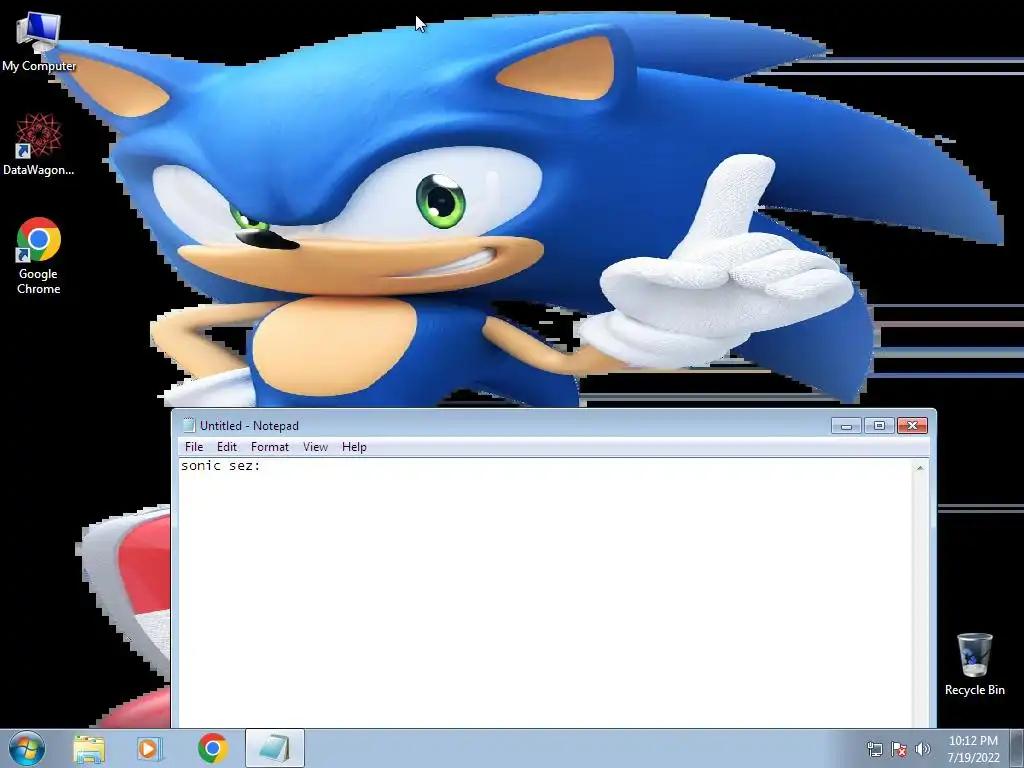Image resolution: width=1024 pixels, height=768 pixels.
Task: Click the Notepad taskbar button
Action: coord(275,748)
